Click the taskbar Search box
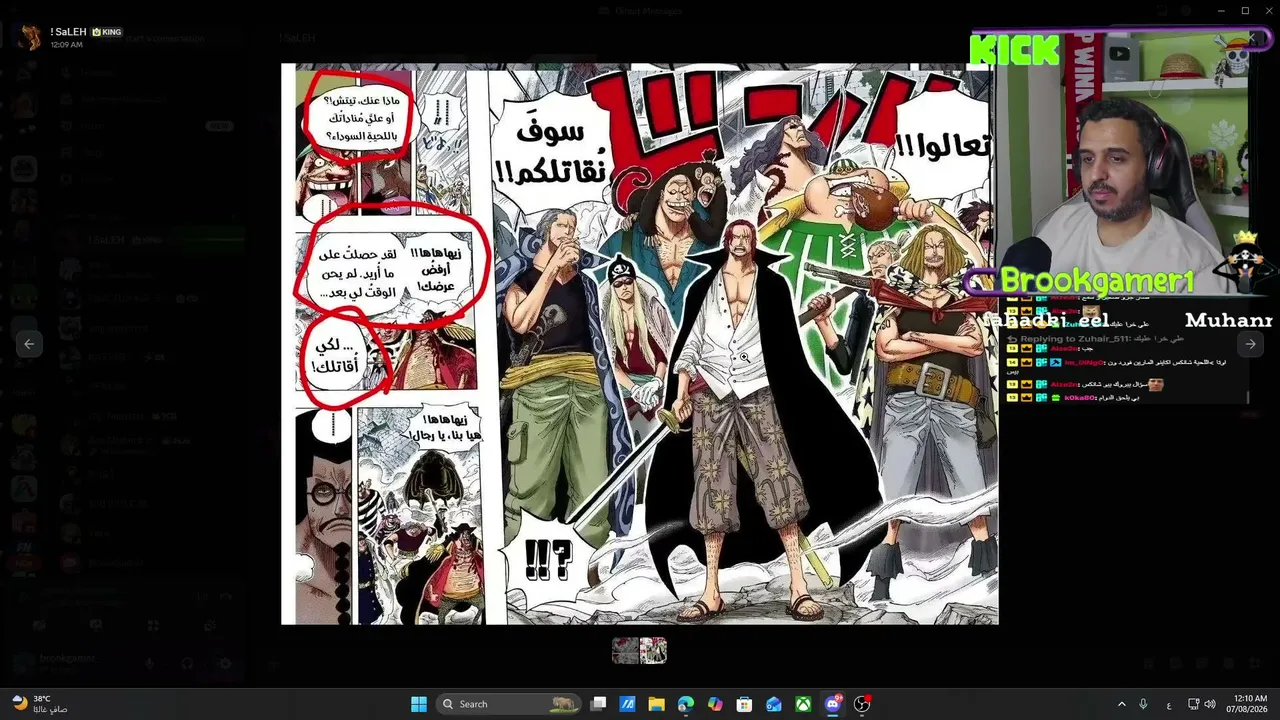 coord(509,704)
